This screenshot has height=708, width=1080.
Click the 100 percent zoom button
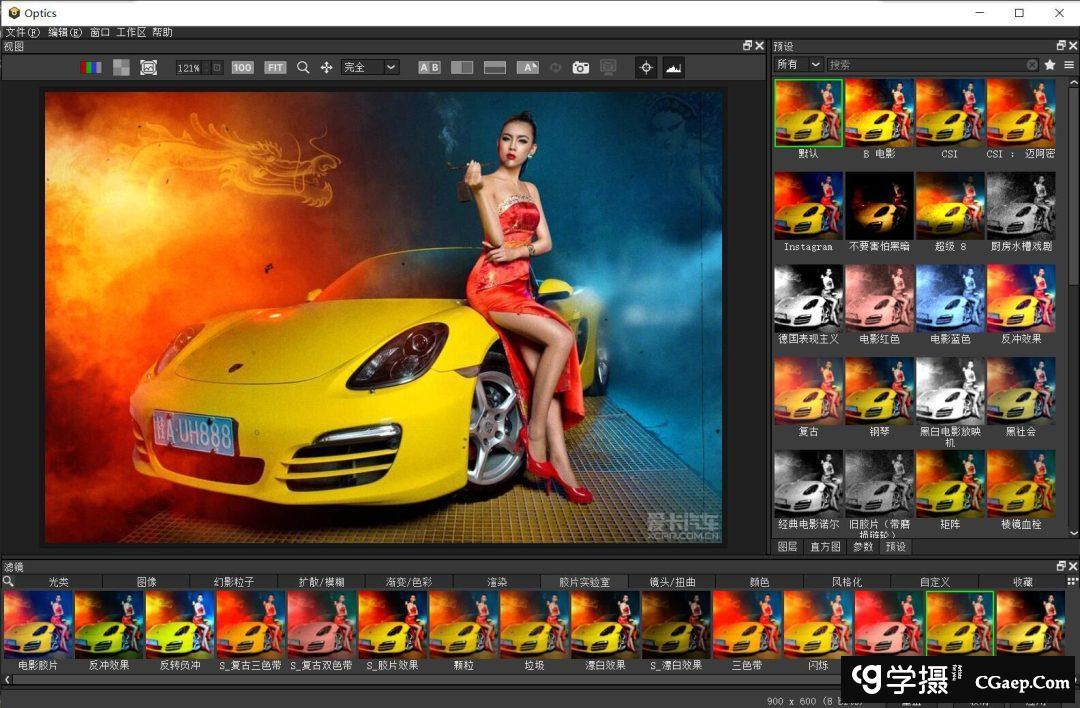click(242, 67)
